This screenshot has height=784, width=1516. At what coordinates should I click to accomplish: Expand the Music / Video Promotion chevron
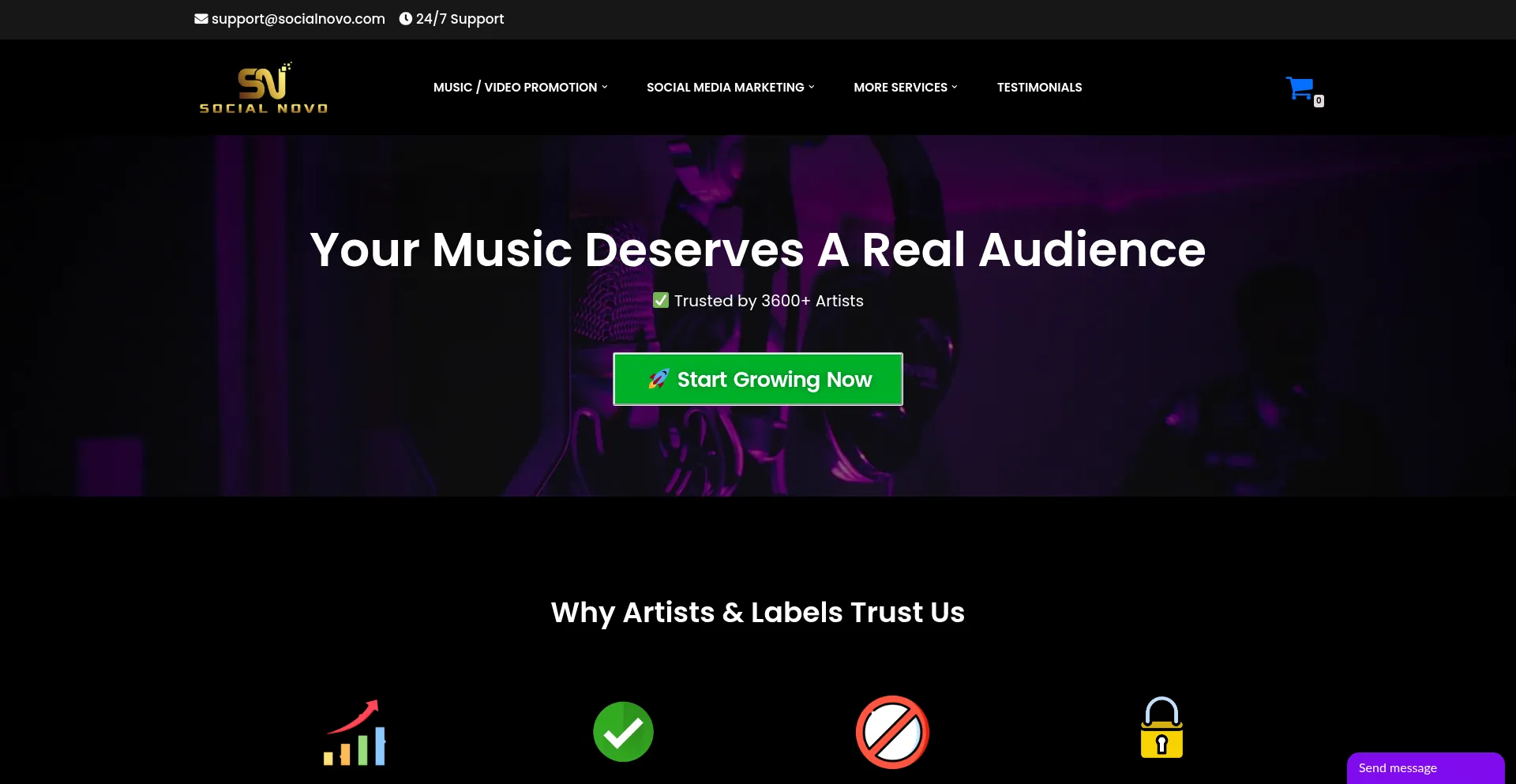click(x=605, y=88)
